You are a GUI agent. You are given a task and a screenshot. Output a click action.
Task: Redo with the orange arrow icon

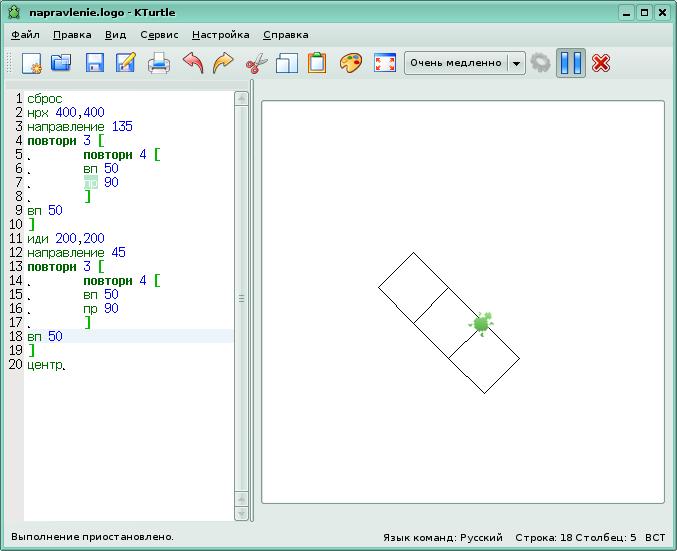223,63
